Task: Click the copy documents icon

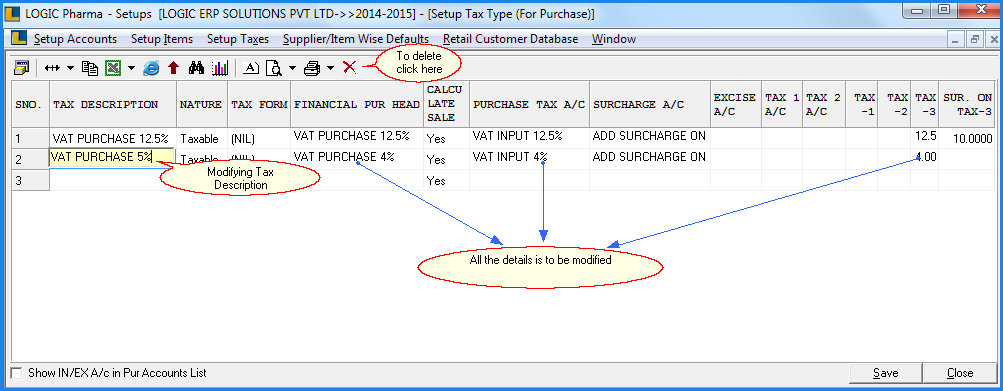Action: pos(90,67)
